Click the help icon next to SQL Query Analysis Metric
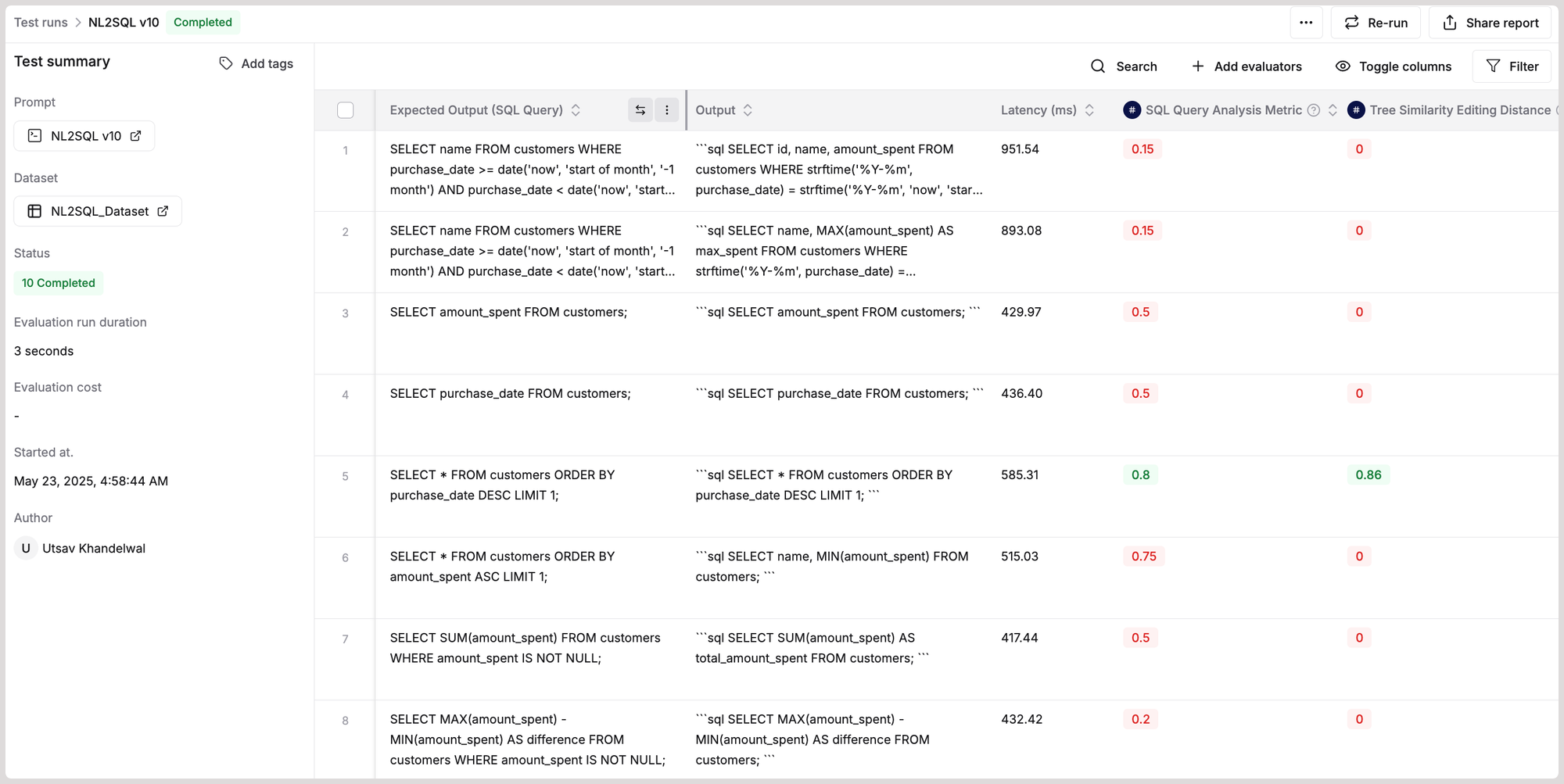 1314,110
